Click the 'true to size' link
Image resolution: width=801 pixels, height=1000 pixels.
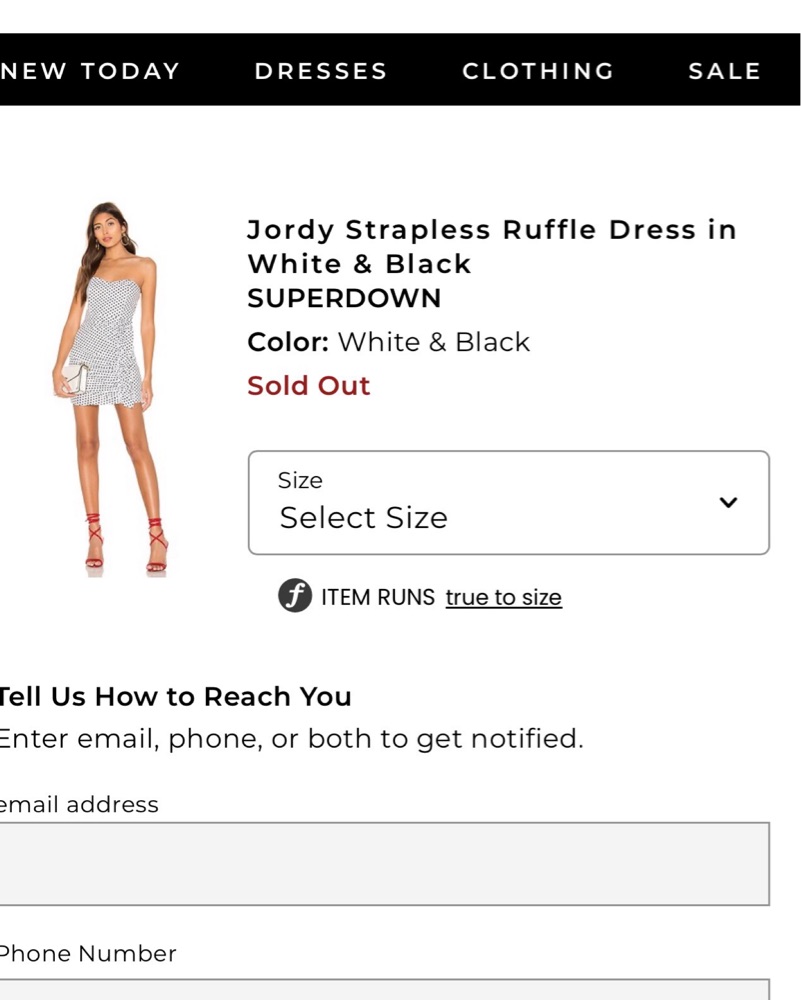[503, 598]
